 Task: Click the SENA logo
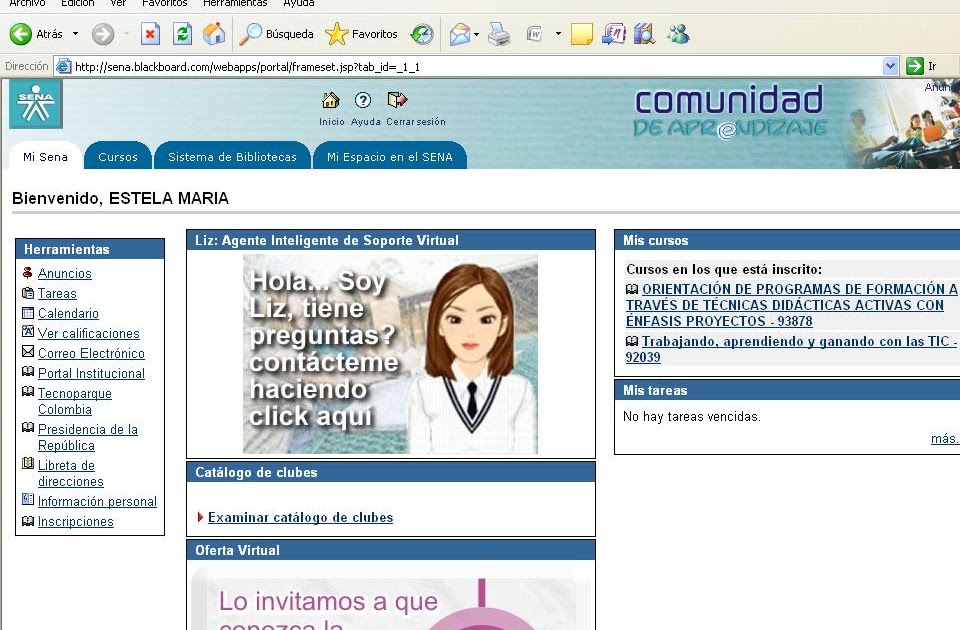click(x=36, y=105)
